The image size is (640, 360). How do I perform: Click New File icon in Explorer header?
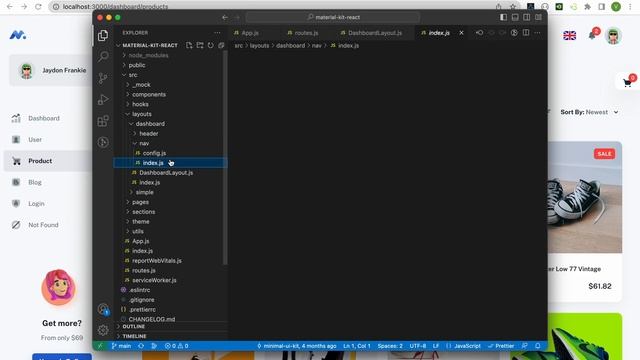point(189,45)
